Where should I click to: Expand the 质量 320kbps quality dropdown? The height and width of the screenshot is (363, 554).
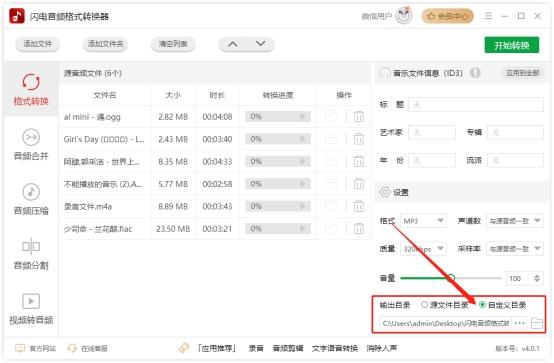(x=423, y=249)
